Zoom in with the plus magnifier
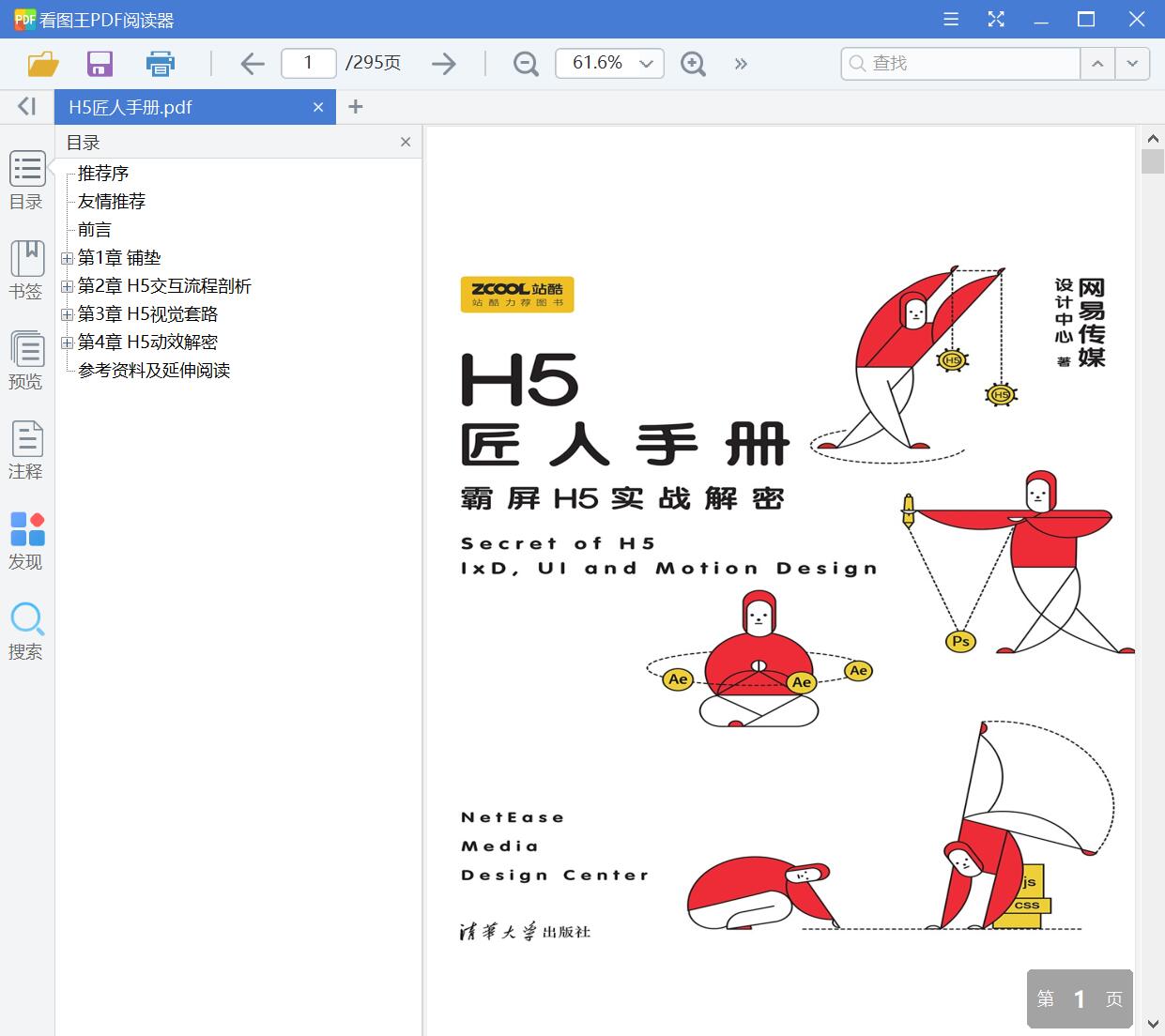Screen dimensions: 1165x1036 (693, 64)
